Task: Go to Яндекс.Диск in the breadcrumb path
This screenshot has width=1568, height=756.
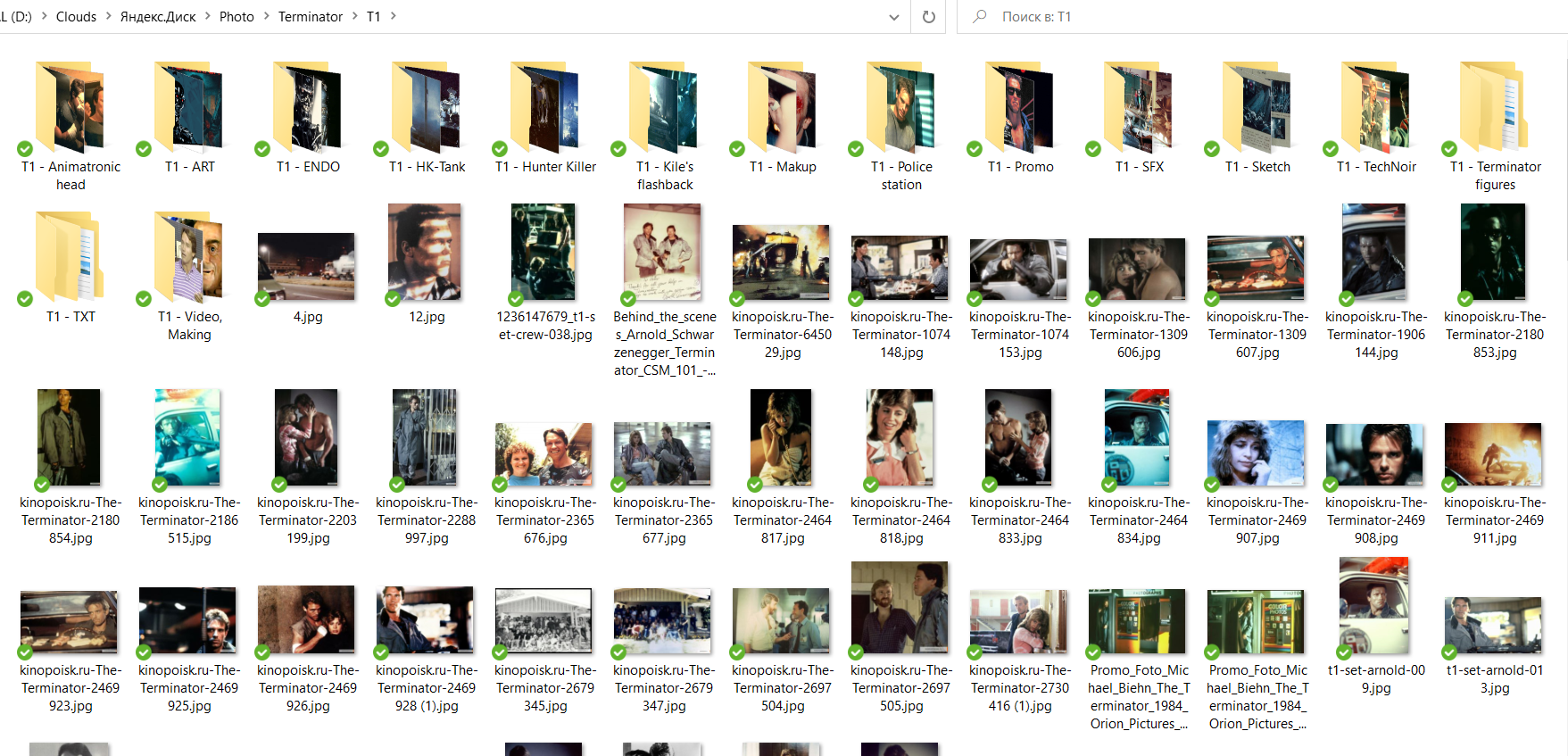Action: 158,16
